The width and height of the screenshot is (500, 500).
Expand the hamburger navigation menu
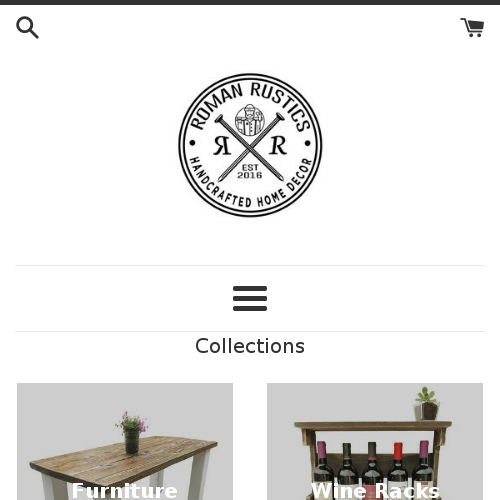250,298
